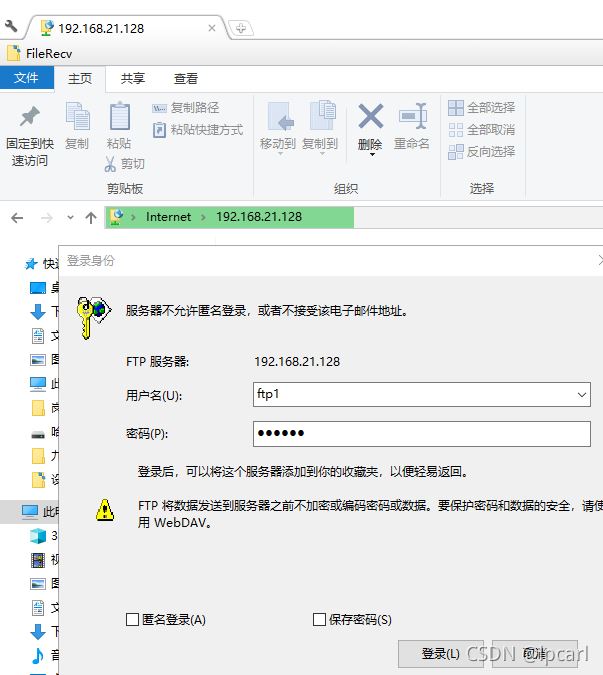Screen dimensions: 603x675
Task: Expand the chevron before Internet in address bar
Action: (133, 217)
